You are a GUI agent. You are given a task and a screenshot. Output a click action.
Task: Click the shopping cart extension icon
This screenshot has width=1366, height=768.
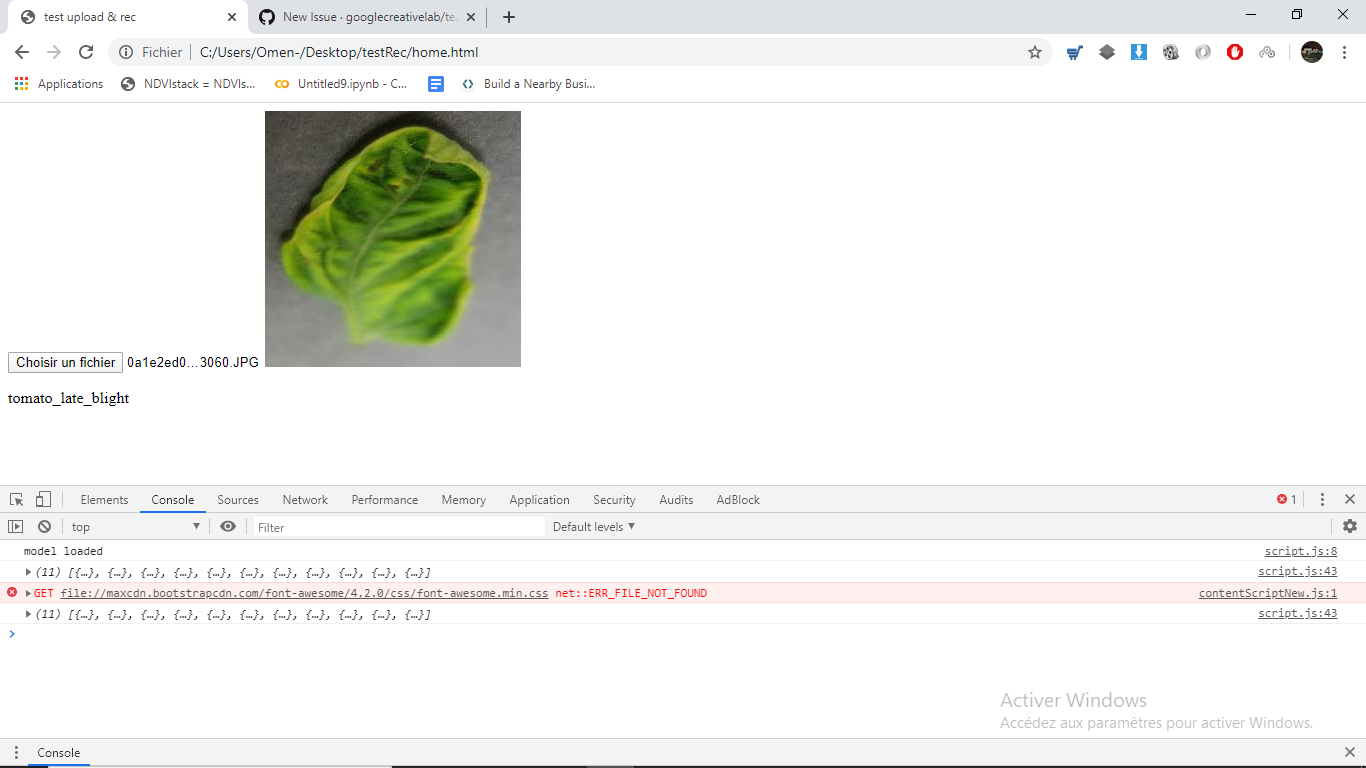(x=1074, y=52)
